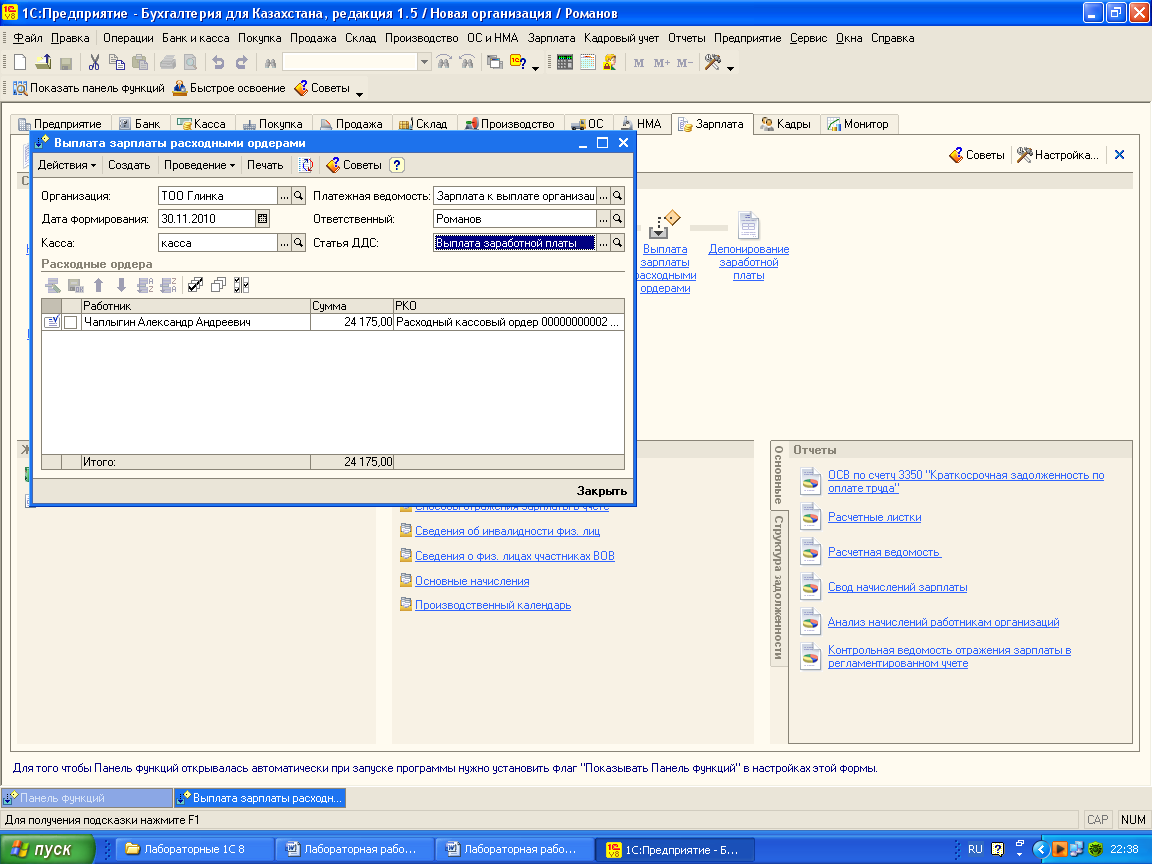The width and height of the screenshot is (1152, 864).
Task: Click ellipsis select button for Ответственный
Action: 603,219
